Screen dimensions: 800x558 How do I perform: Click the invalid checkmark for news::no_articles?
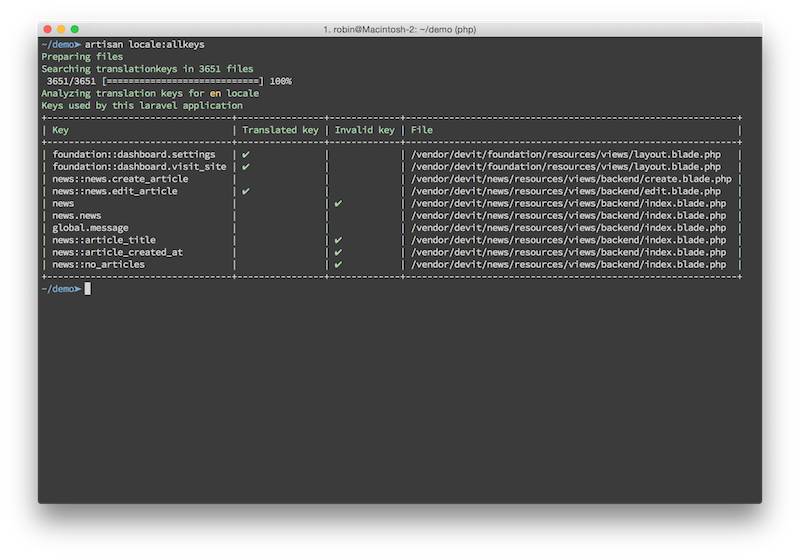(338, 265)
